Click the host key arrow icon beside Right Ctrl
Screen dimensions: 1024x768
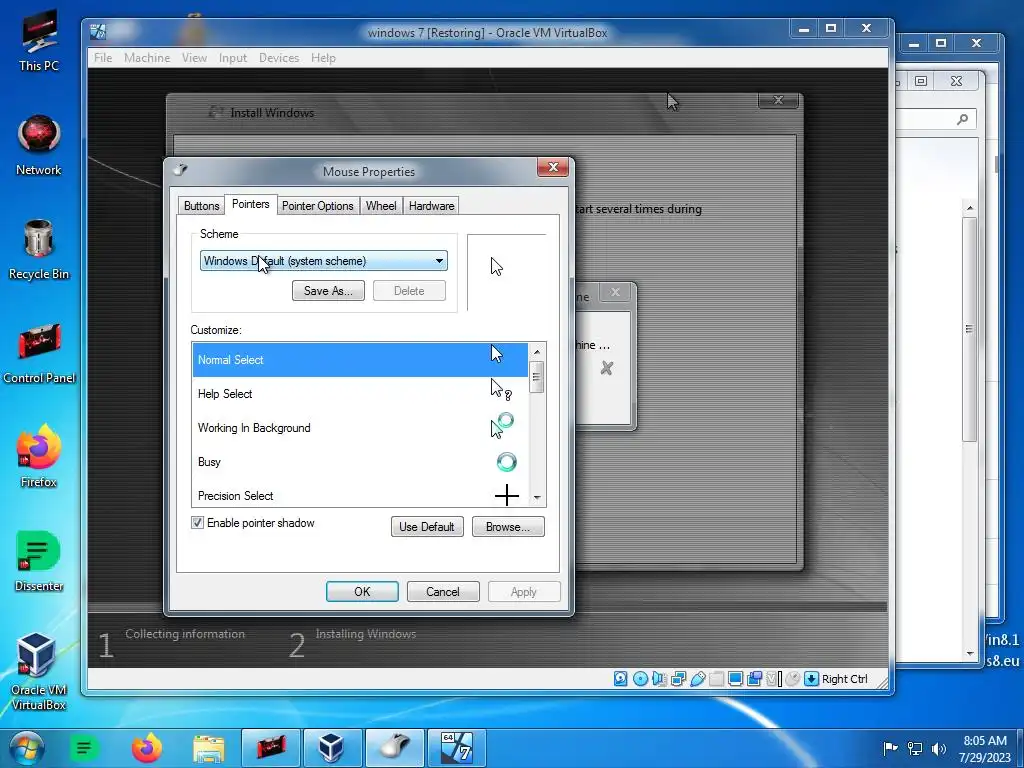click(811, 679)
